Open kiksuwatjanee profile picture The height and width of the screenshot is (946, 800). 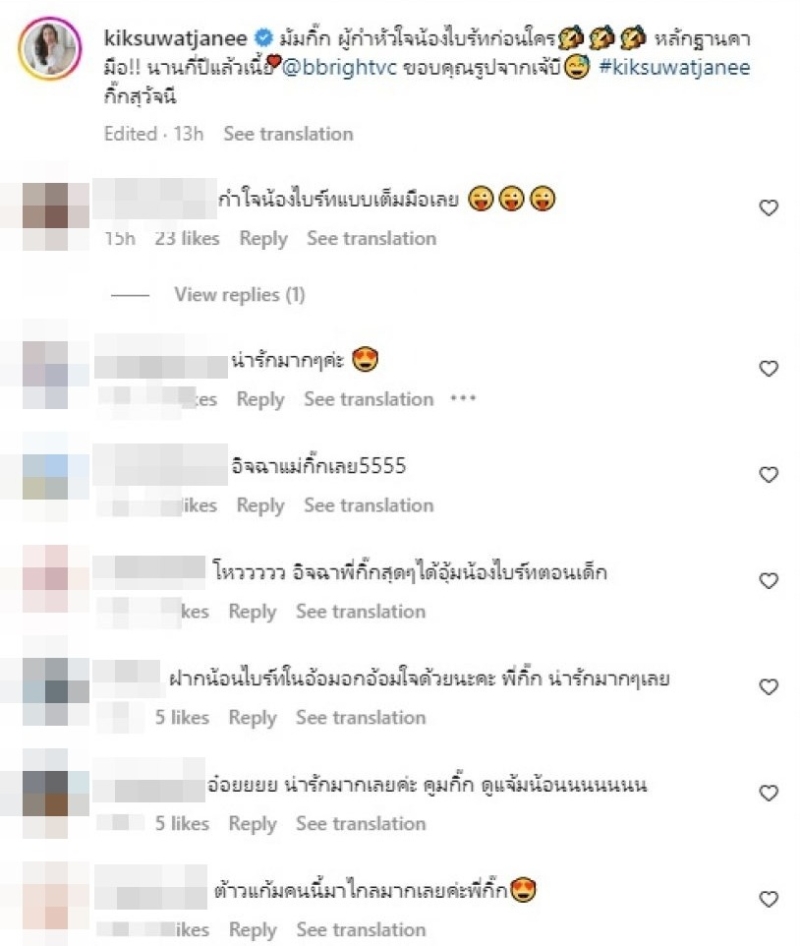click(x=49, y=48)
